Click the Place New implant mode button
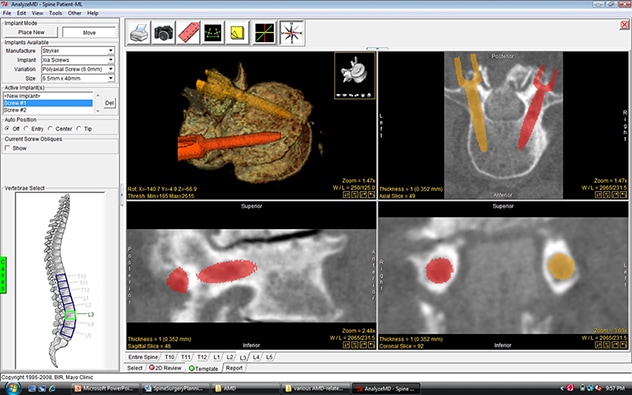The width and height of the screenshot is (632, 395). (31, 32)
